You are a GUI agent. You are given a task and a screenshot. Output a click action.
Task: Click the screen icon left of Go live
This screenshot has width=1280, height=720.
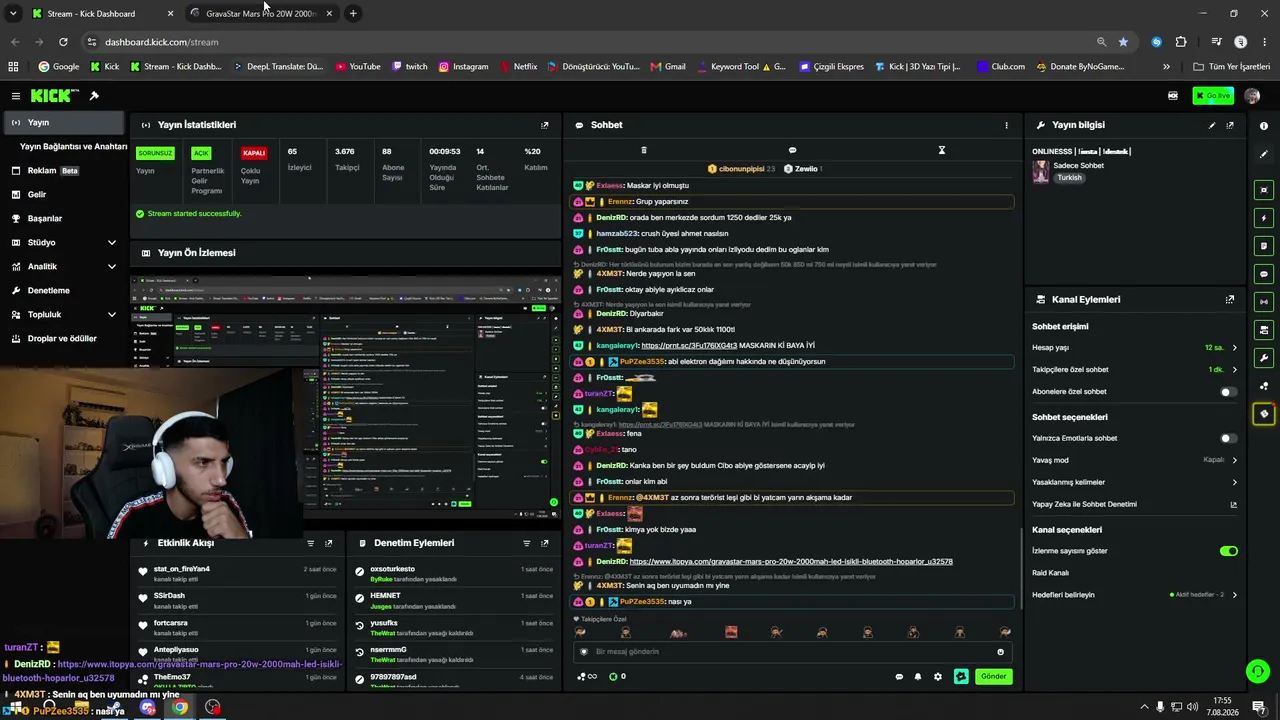point(1173,96)
